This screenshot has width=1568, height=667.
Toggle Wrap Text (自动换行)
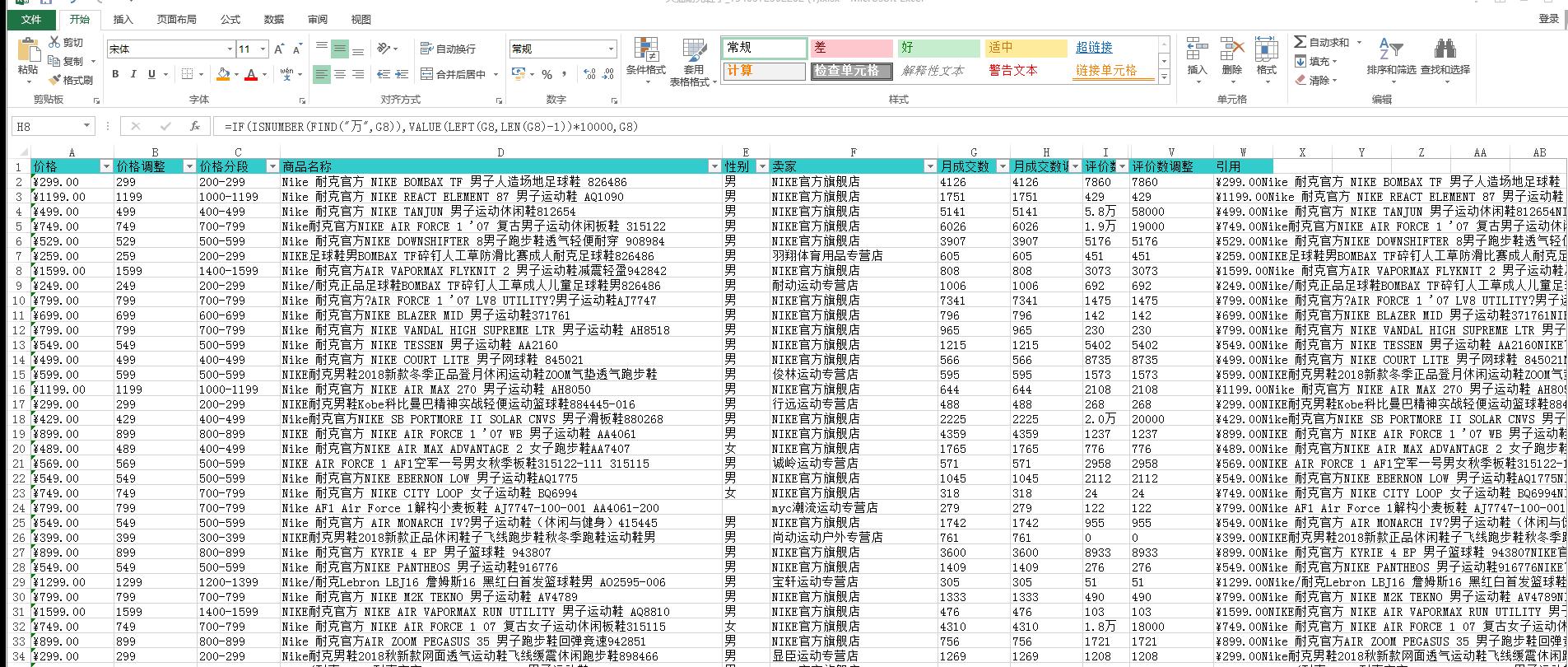click(448, 49)
